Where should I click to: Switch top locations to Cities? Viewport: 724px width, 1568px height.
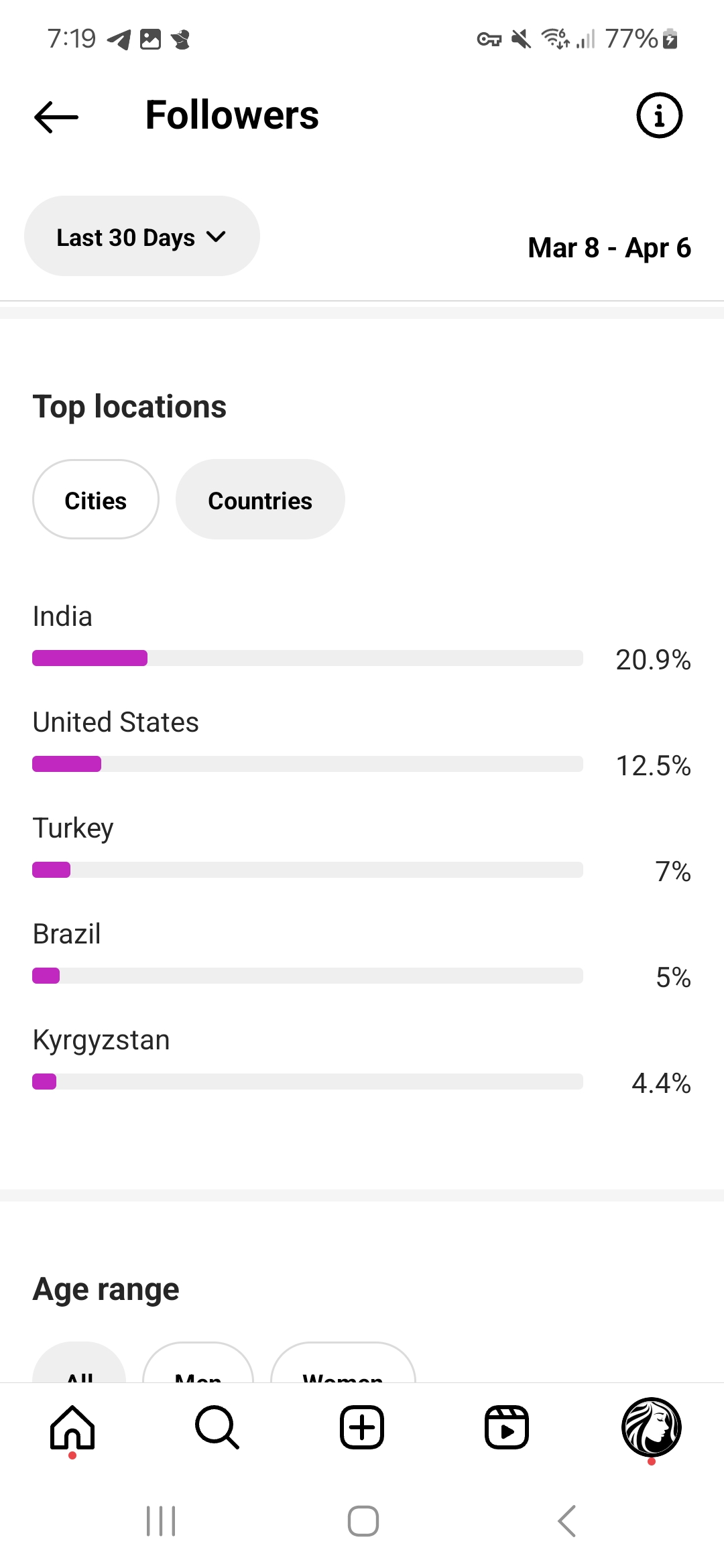pyautogui.click(x=96, y=500)
